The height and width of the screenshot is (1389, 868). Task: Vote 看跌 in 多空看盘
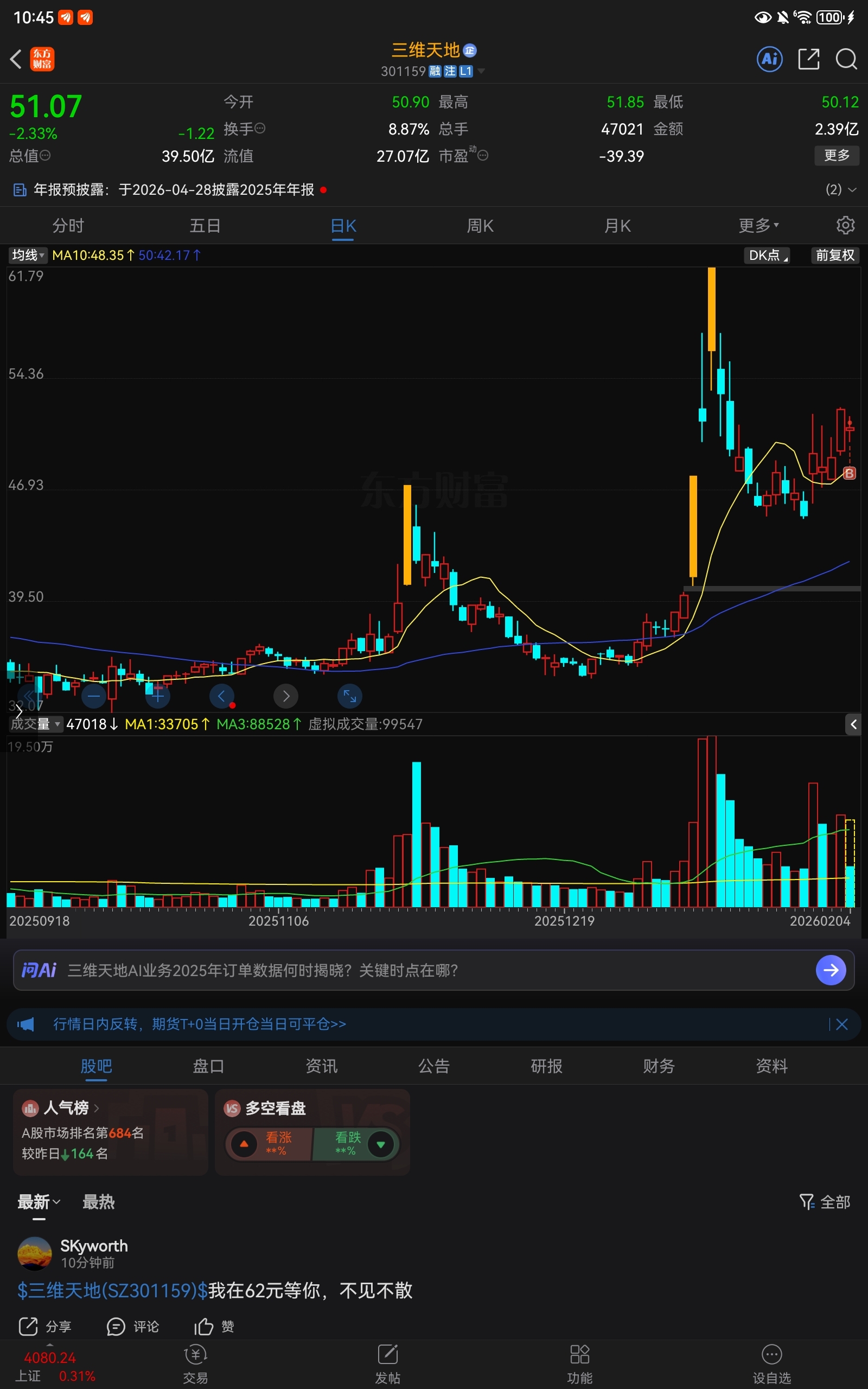click(x=355, y=1144)
